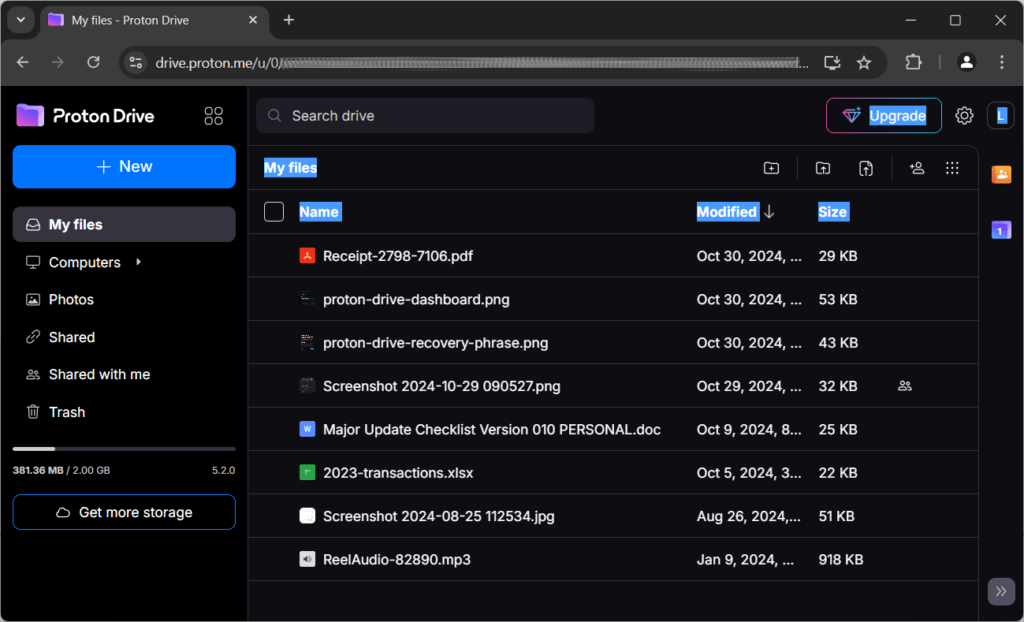Click the Word icon of Major Update Checklist
Viewport: 1024px width, 622px height.
[307, 429]
